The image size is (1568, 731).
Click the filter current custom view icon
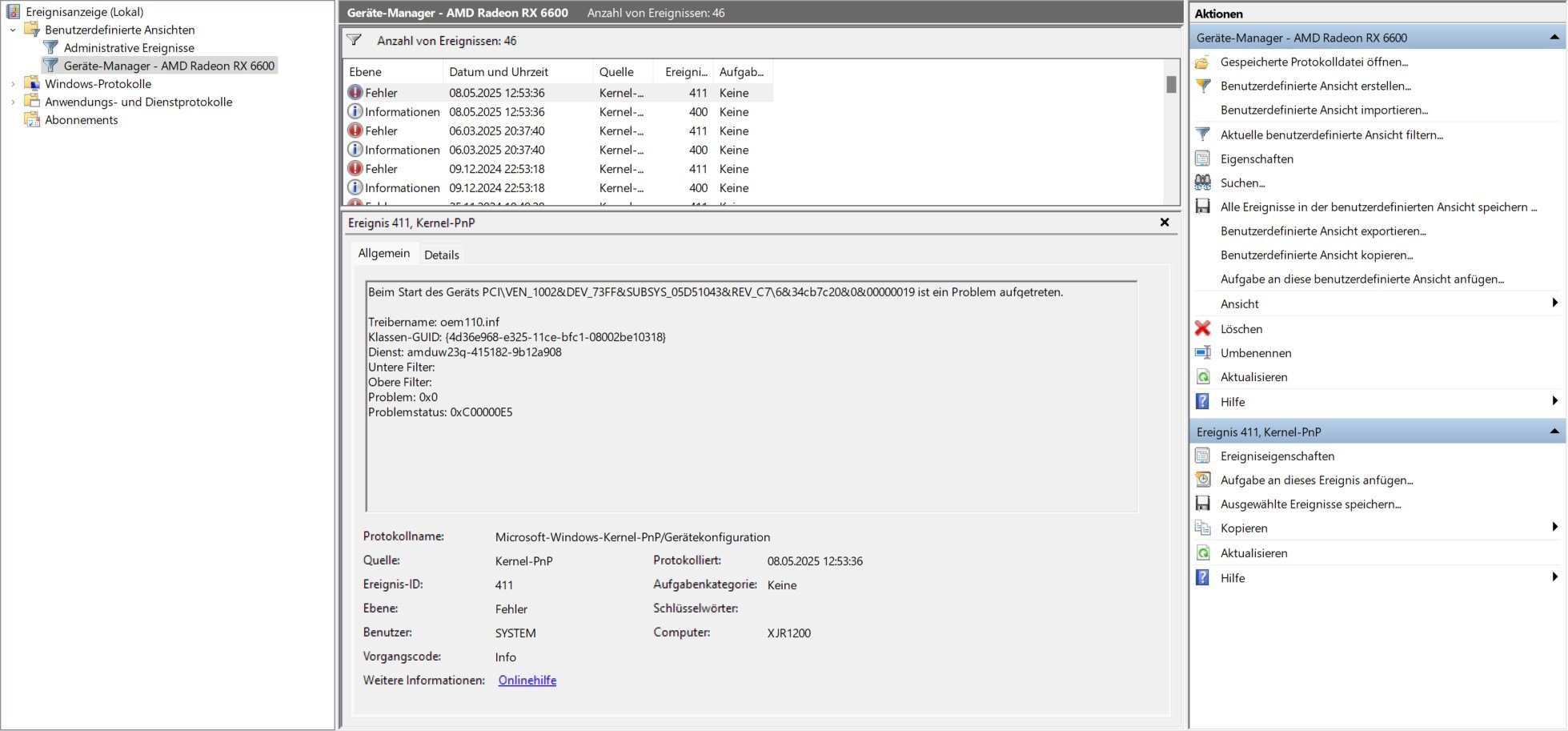tap(1202, 135)
